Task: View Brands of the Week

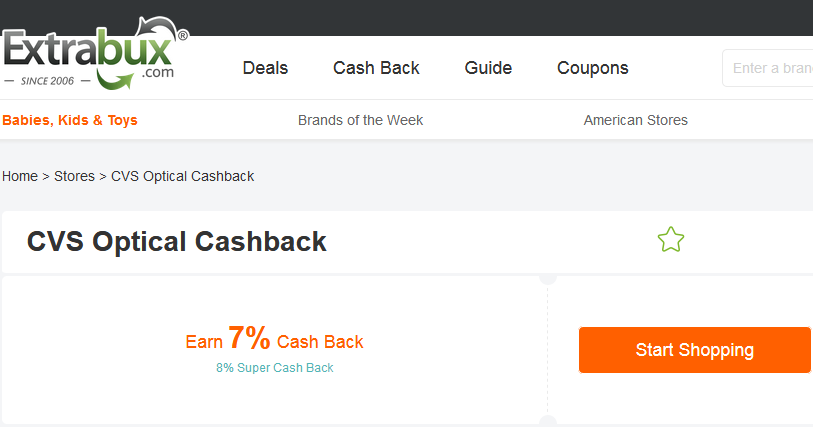Action: pyautogui.click(x=360, y=120)
